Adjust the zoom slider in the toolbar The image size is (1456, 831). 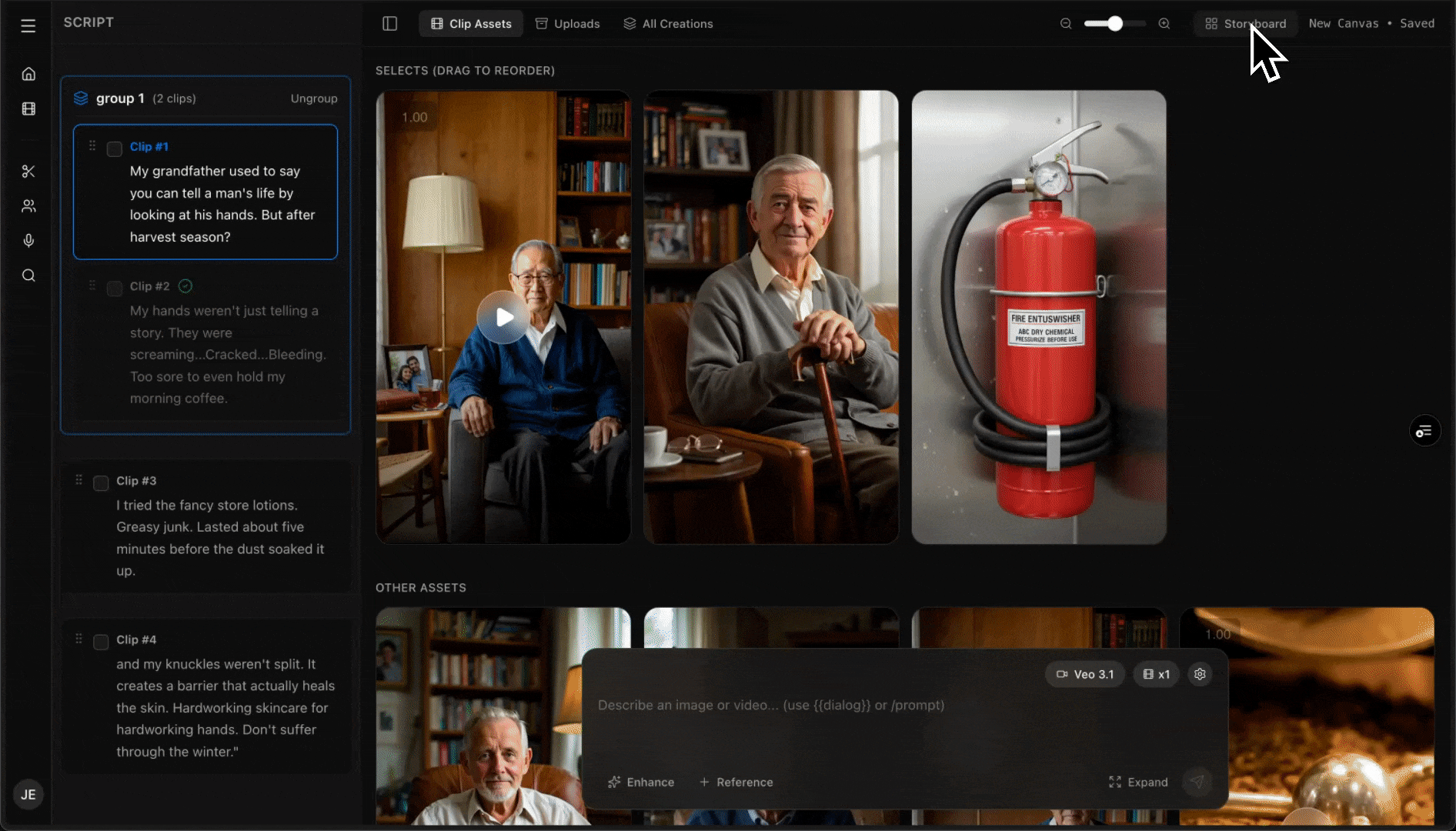click(1114, 24)
